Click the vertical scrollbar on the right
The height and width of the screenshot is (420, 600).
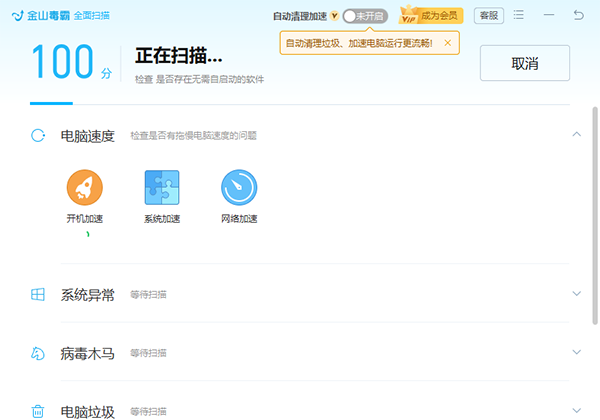coord(595,216)
